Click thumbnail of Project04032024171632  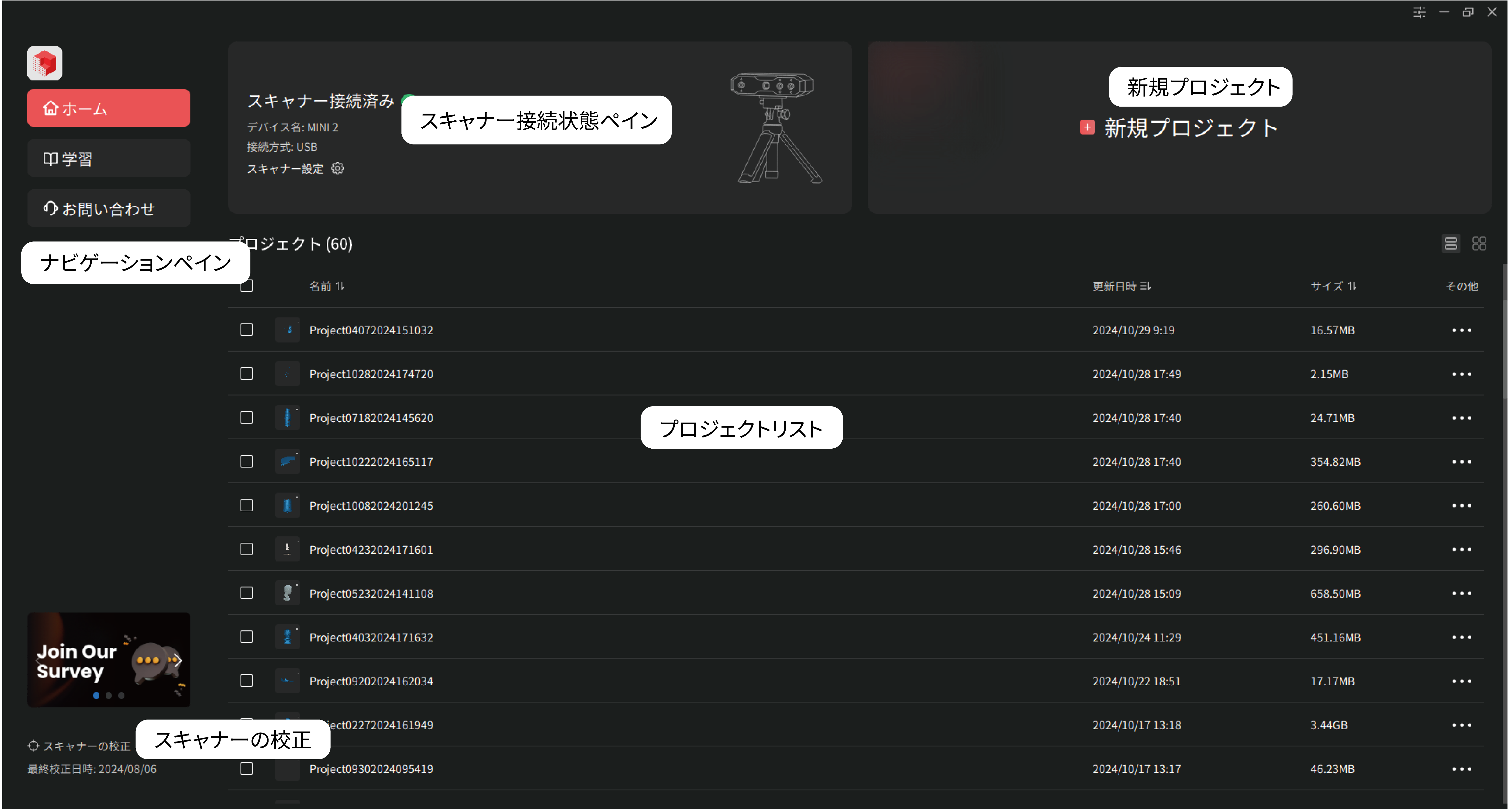click(287, 637)
